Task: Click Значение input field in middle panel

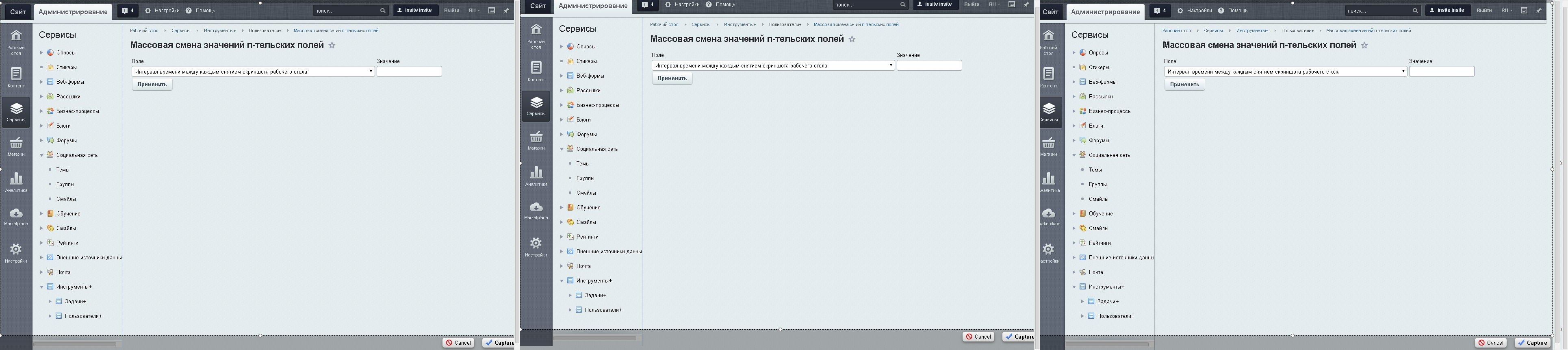Action: click(x=929, y=66)
